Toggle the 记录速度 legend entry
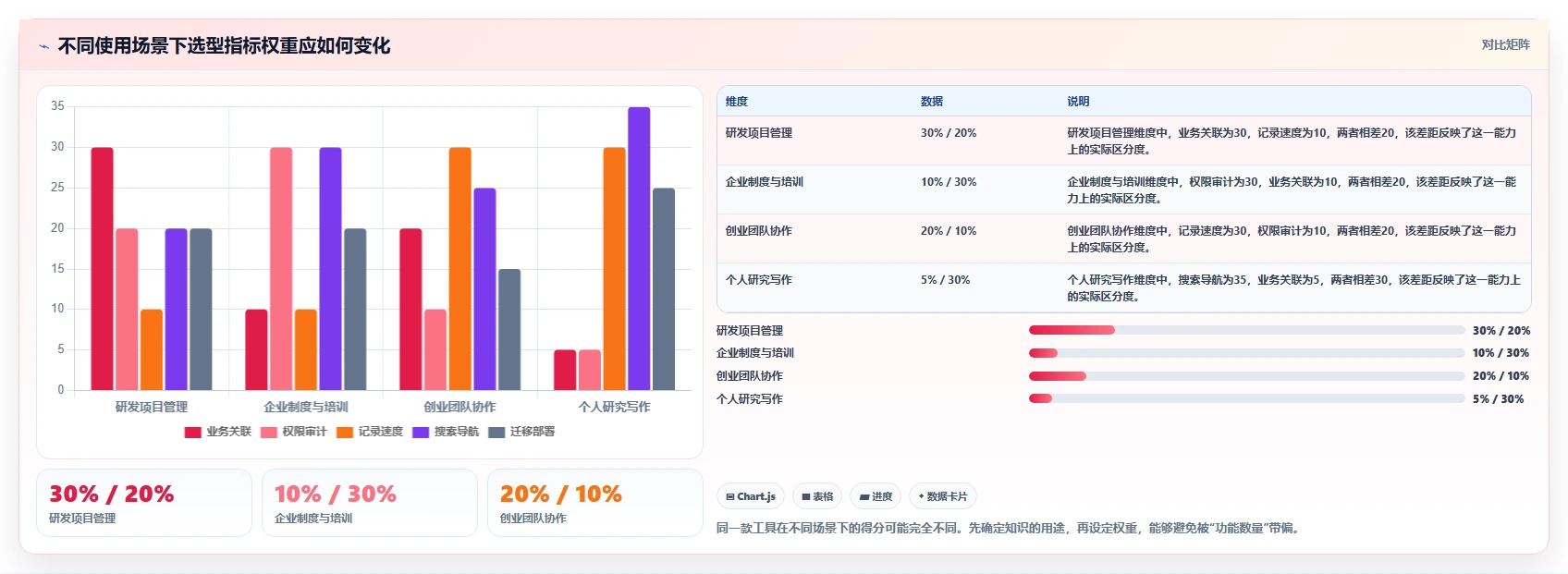The width and height of the screenshot is (1568, 574). 370,432
